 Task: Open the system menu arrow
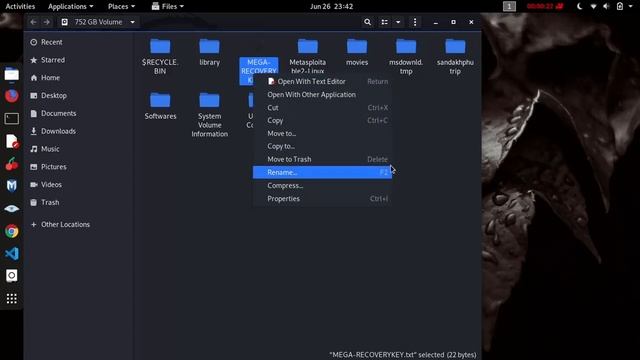(x=631, y=6)
